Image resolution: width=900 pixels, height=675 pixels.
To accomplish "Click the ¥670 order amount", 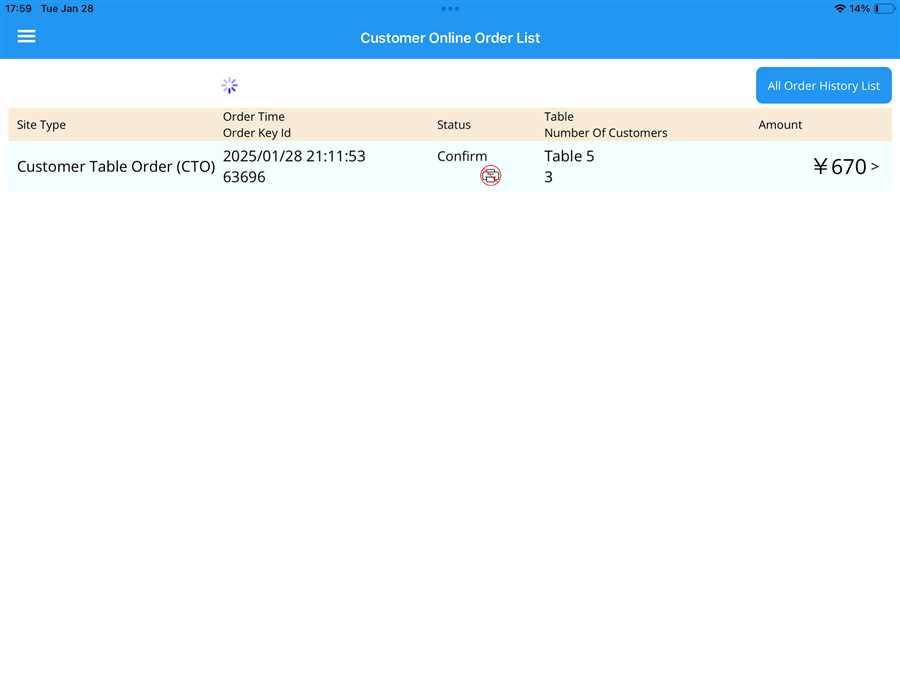I will click(839, 167).
